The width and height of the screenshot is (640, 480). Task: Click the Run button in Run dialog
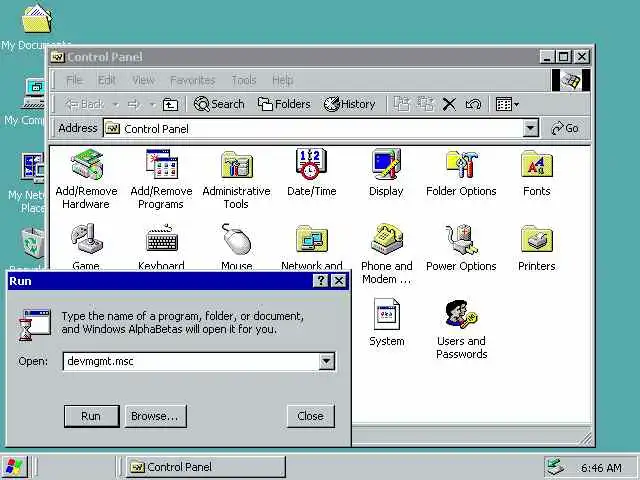pyautogui.click(x=91, y=416)
